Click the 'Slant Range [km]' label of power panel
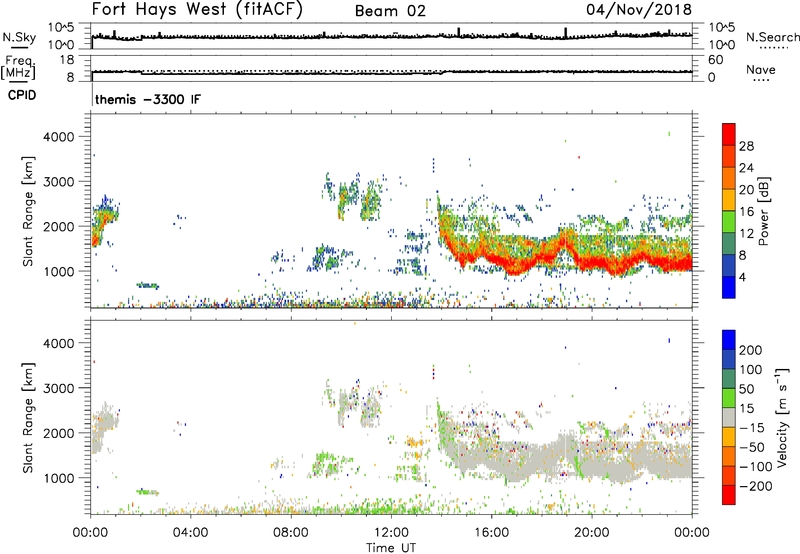The height and width of the screenshot is (554, 800). [28, 211]
